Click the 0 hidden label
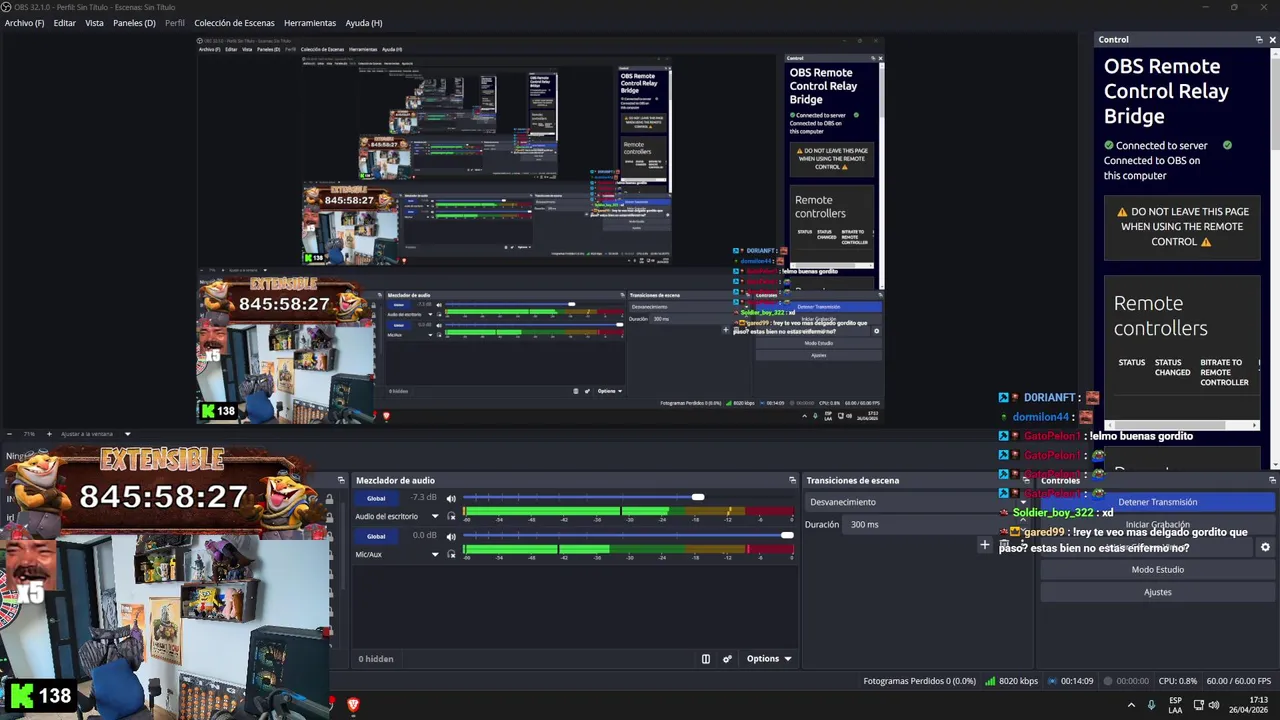The height and width of the screenshot is (720, 1280). pyautogui.click(x=376, y=659)
